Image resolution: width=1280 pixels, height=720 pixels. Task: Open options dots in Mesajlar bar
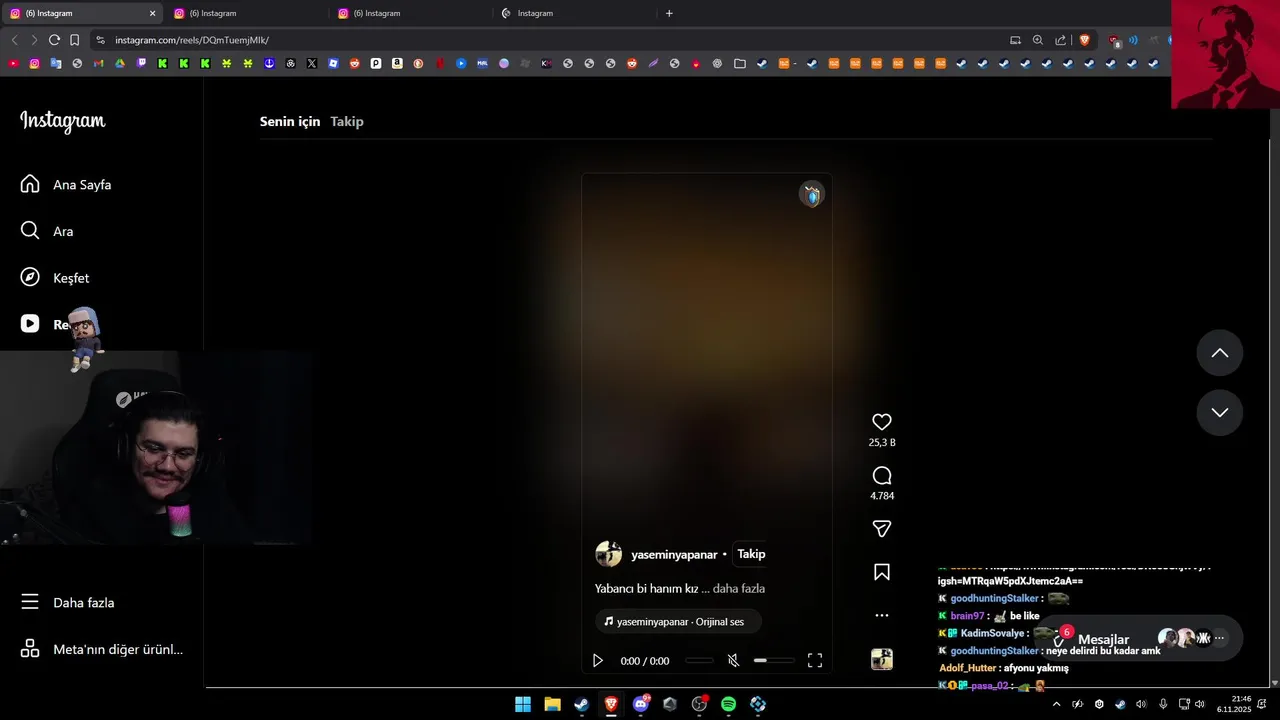point(1219,638)
